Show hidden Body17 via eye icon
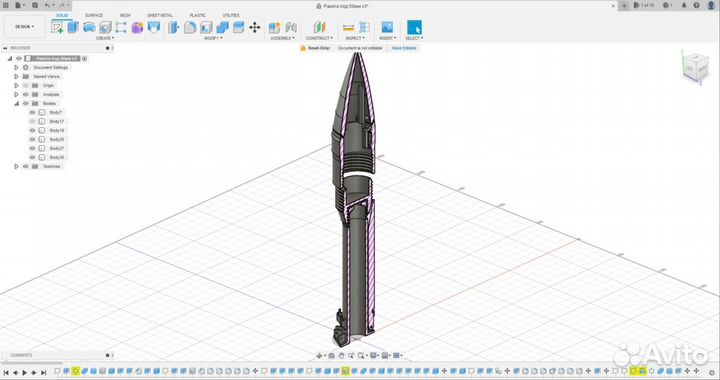The width and height of the screenshot is (720, 380). coord(32,122)
